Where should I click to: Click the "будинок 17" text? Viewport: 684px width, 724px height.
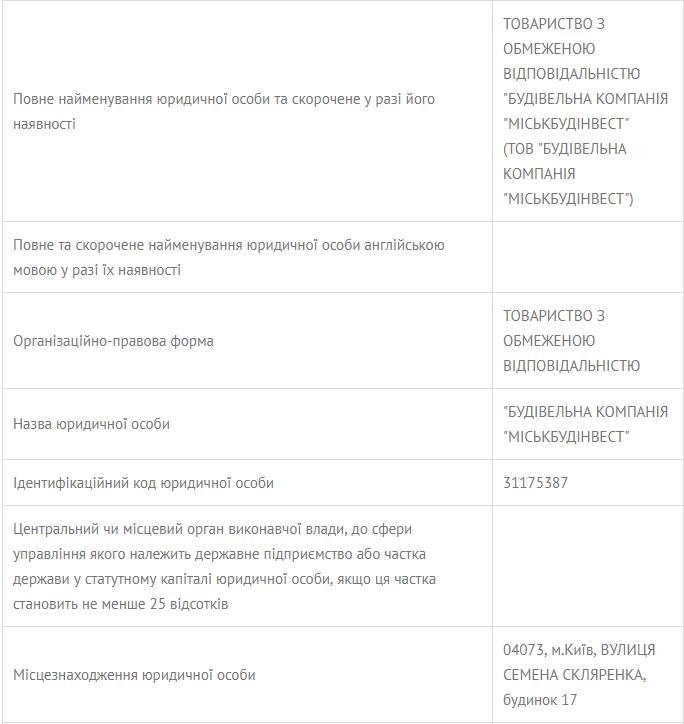(540, 700)
